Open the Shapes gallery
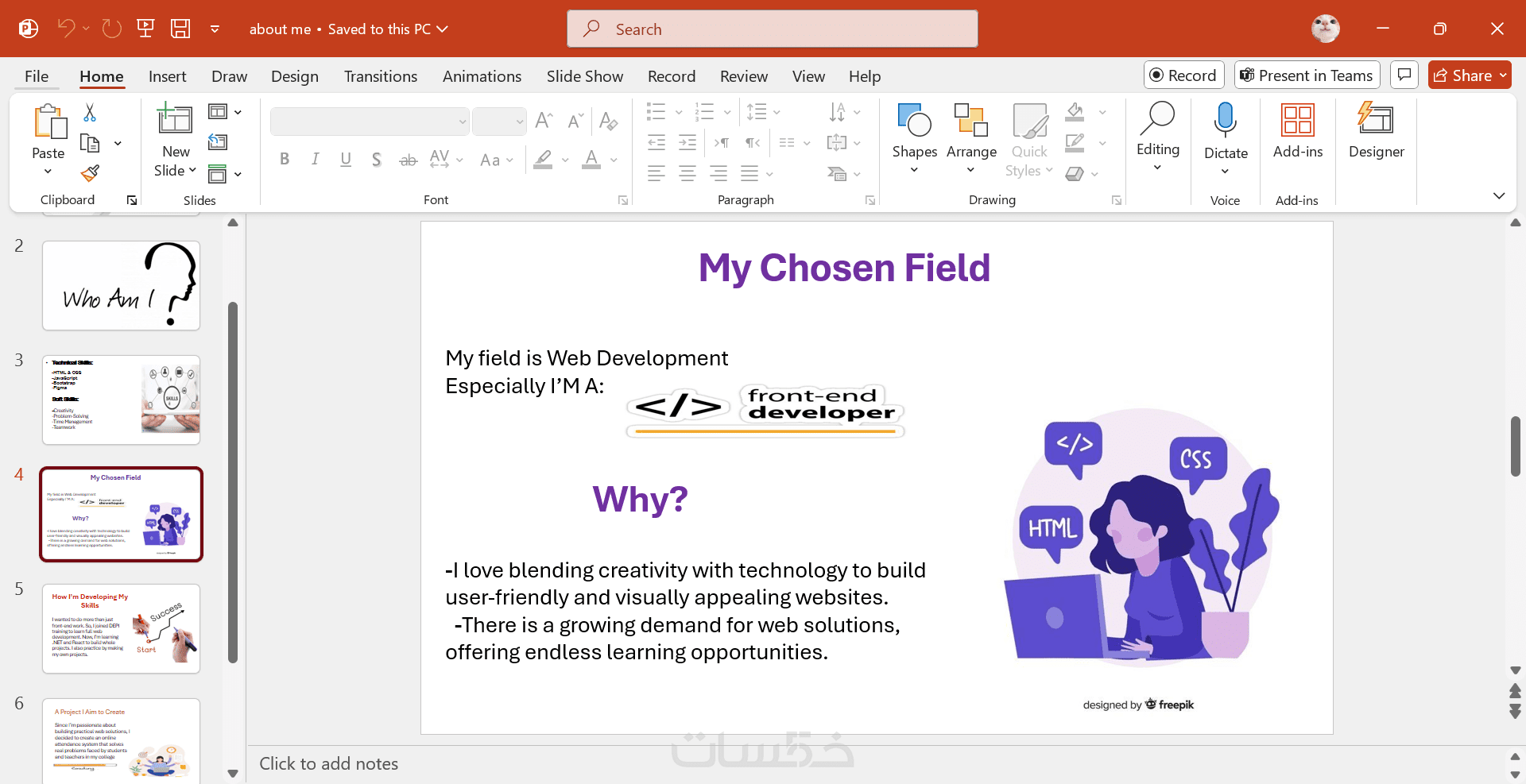Image resolution: width=1526 pixels, height=784 pixels. tap(914, 138)
